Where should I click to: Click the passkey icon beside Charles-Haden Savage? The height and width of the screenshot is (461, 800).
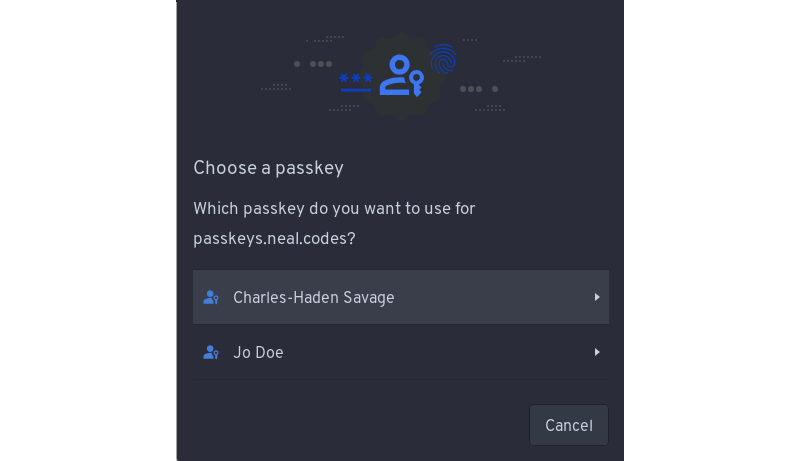point(211,297)
